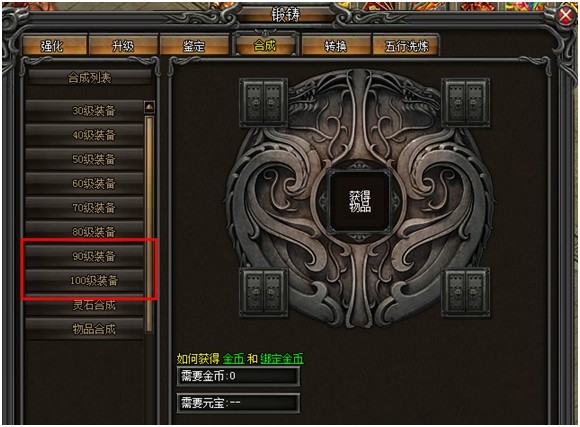Switch to the 强化 tab
Screen dimensions: 580x427
[54, 46]
